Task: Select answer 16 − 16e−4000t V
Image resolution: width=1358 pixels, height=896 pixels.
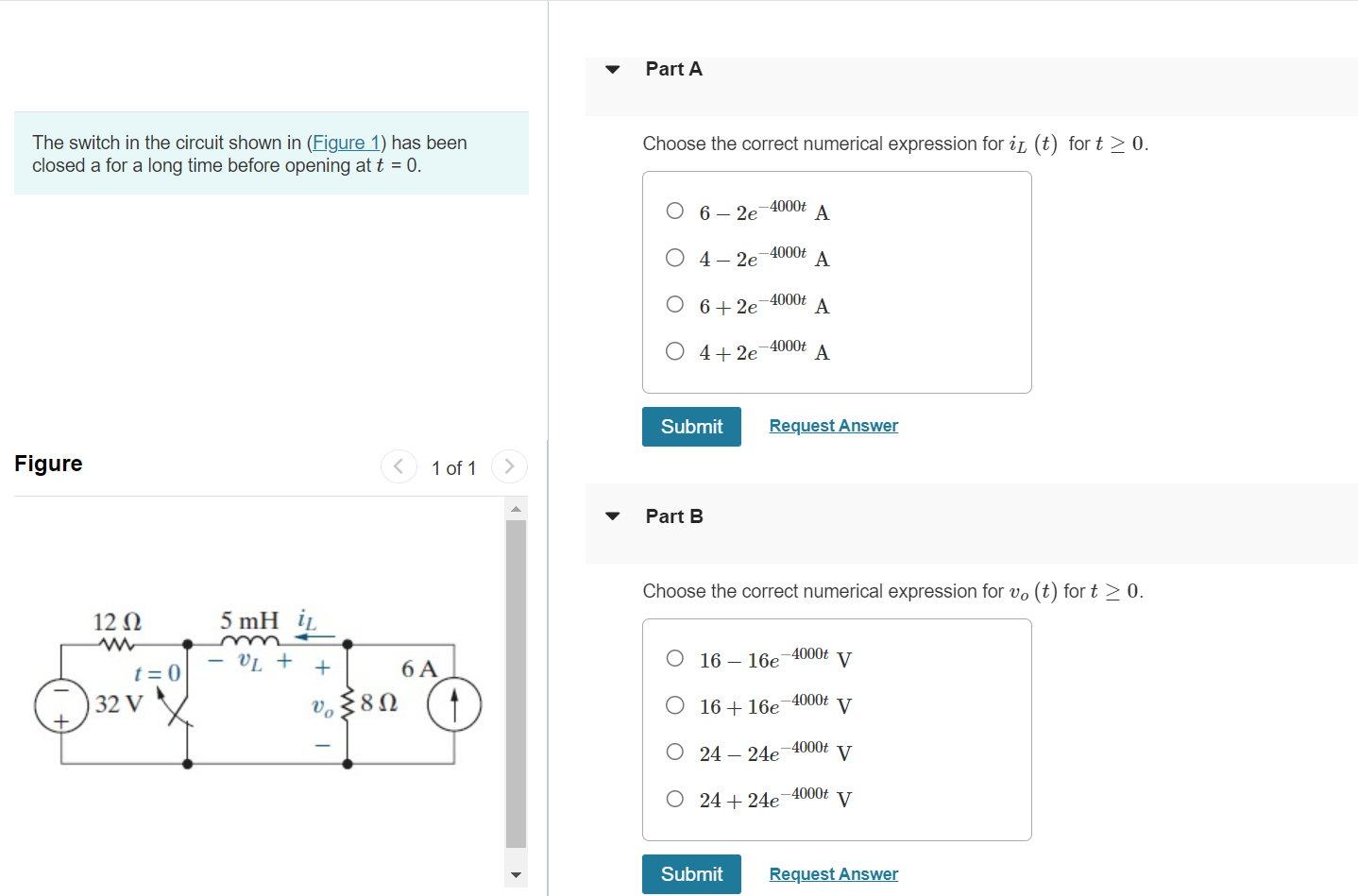Action: (x=674, y=657)
